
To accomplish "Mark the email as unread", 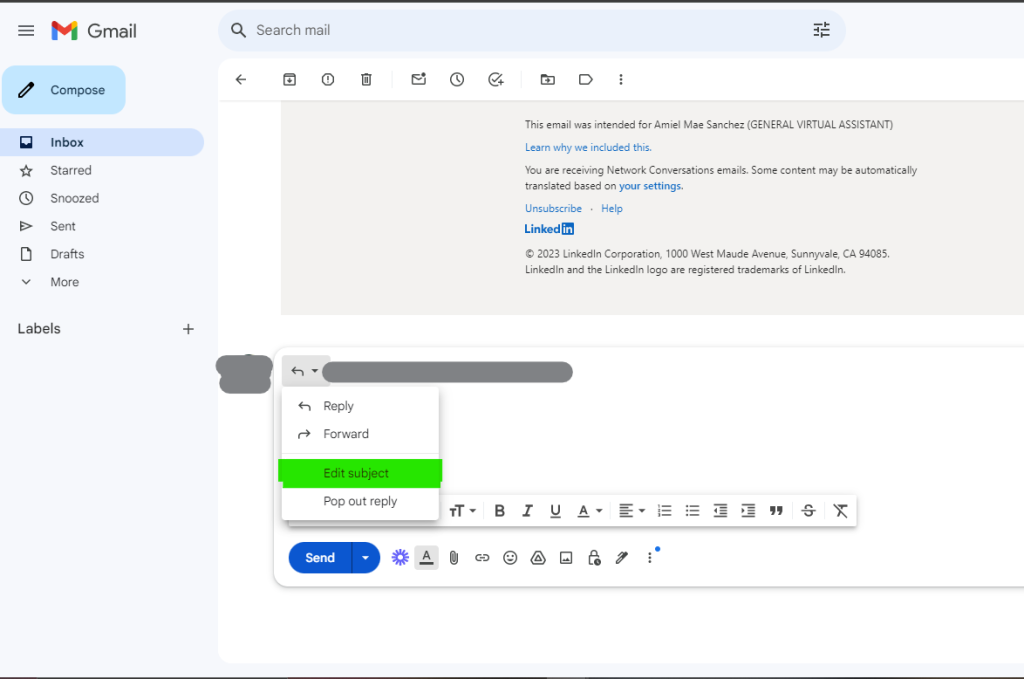I will click(x=419, y=80).
